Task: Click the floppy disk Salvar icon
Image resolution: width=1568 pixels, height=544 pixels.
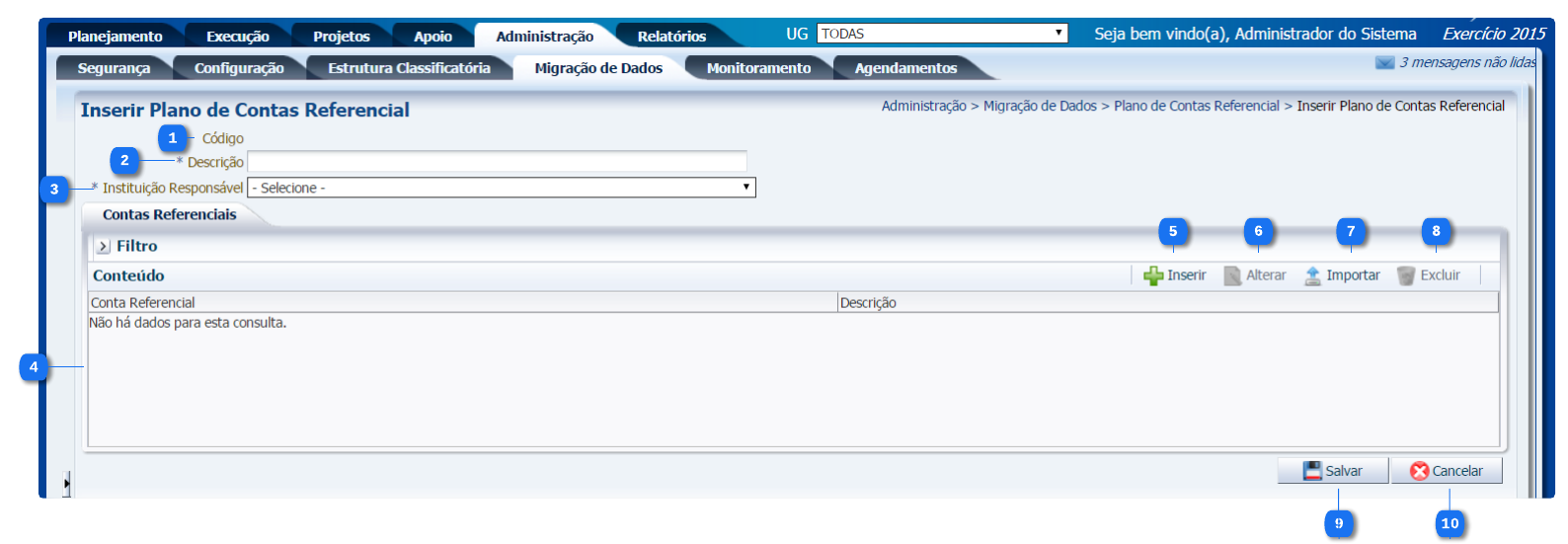Action: coord(1311,471)
